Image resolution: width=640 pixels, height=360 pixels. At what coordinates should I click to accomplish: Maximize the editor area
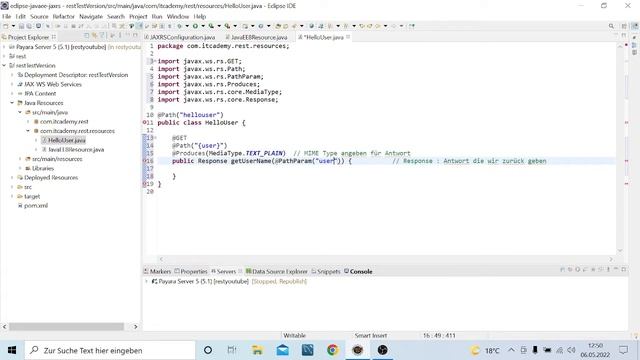[x=624, y=36]
